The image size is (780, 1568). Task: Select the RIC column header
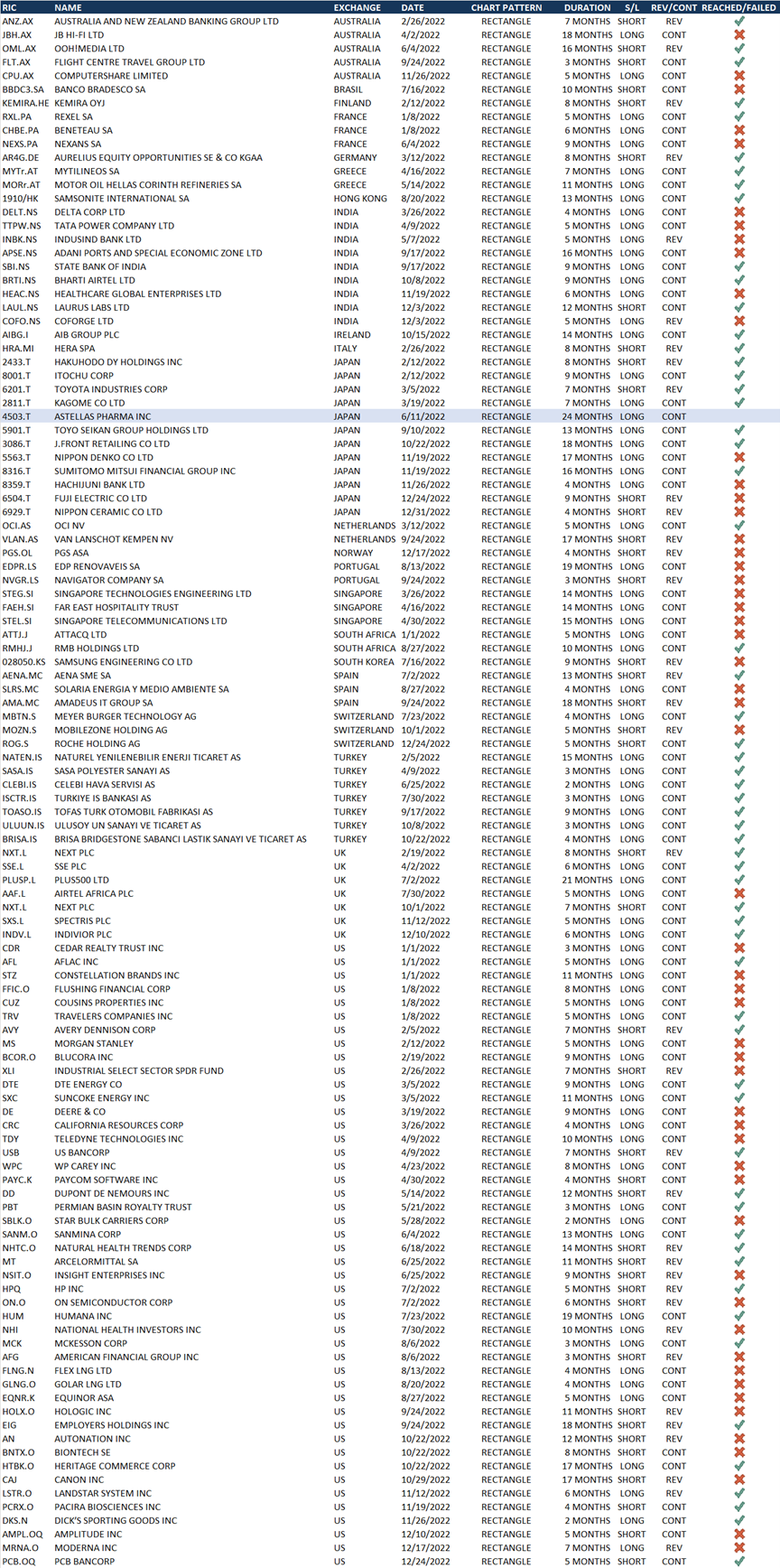pos(9,7)
